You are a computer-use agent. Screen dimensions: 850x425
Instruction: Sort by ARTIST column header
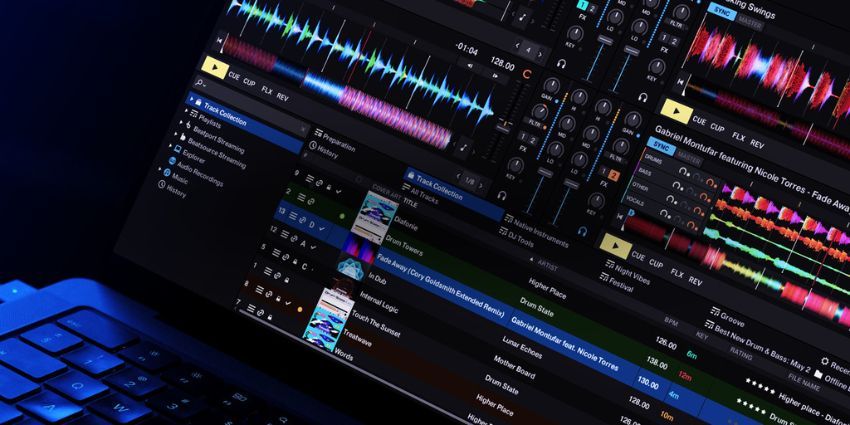[548, 264]
